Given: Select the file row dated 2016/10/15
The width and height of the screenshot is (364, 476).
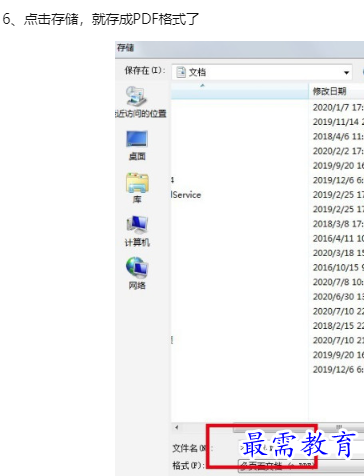Looking at the screenshot, I should point(267,267).
